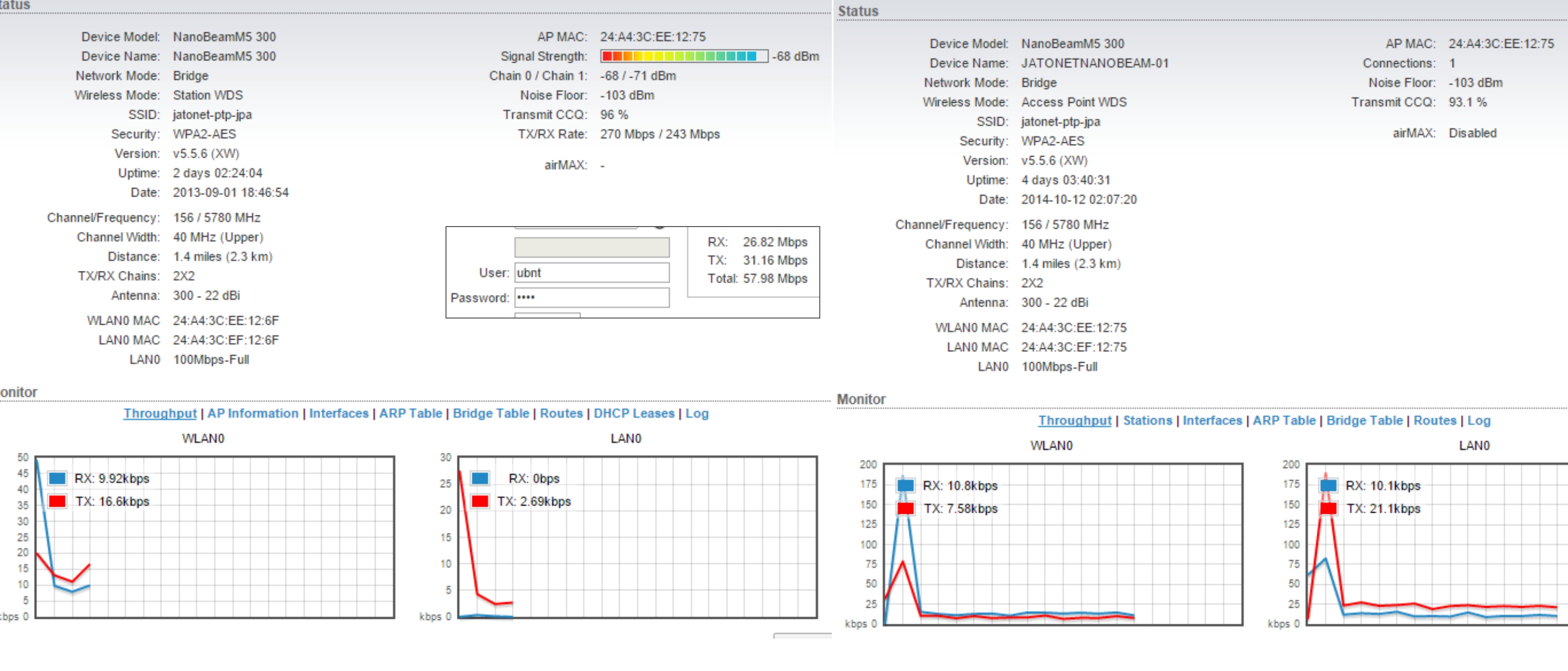The image size is (1568, 671).
Task: Open the right panel Log link
Action: coord(1478,421)
